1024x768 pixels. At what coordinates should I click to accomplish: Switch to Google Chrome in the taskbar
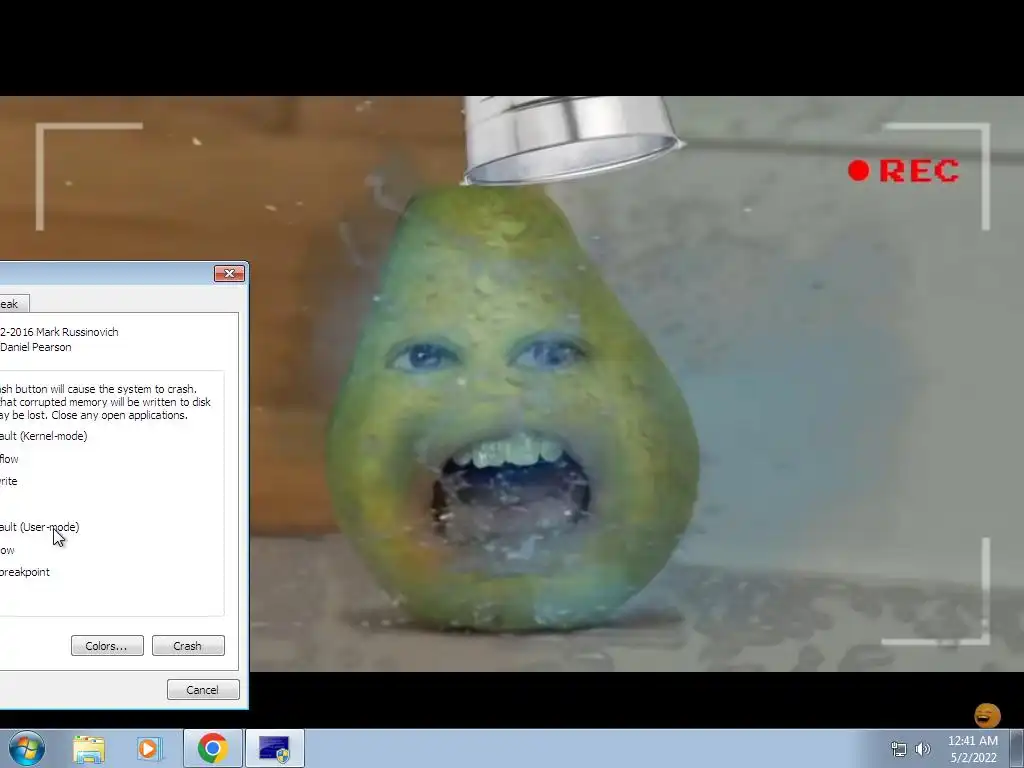pyautogui.click(x=212, y=748)
